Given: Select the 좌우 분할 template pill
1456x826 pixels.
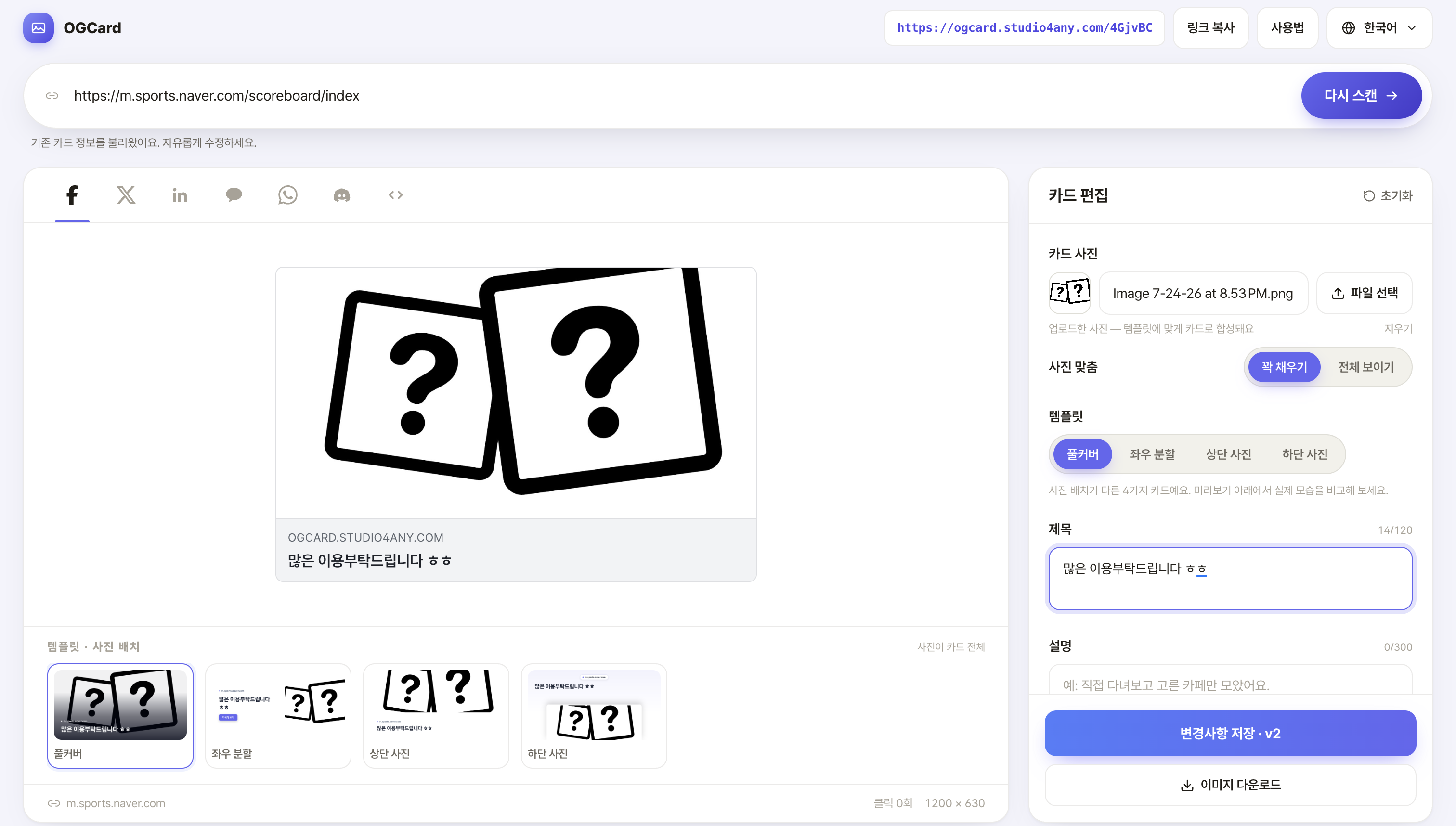Looking at the screenshot, I should [x=1152, y=454].
